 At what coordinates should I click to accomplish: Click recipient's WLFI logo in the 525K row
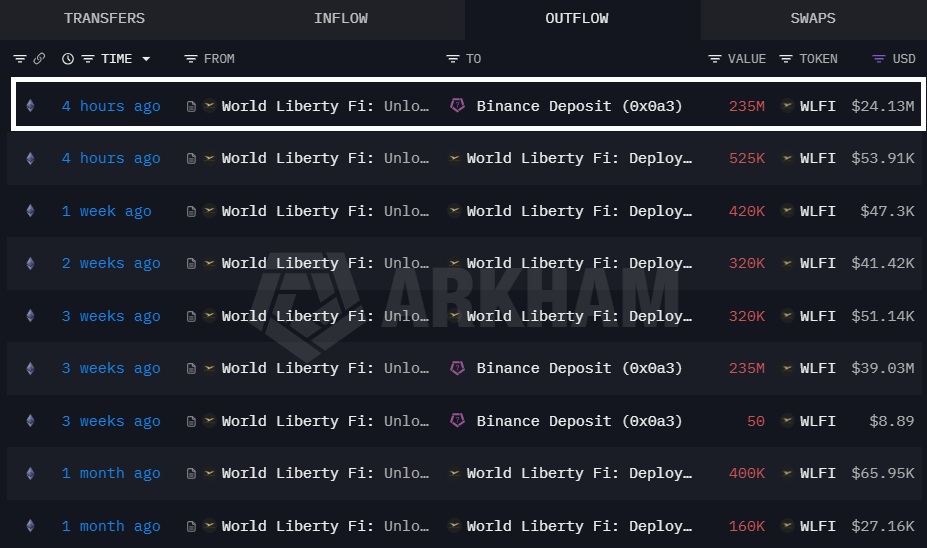pos(454,158)
